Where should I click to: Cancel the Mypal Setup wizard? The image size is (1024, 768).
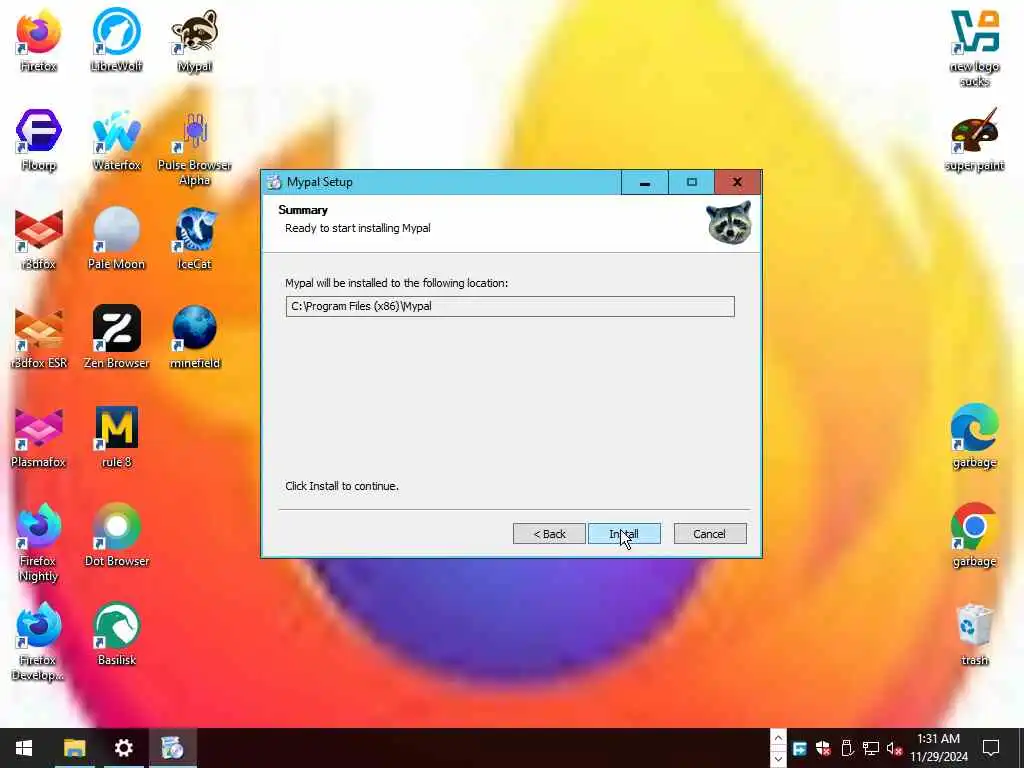pos(709,534)
